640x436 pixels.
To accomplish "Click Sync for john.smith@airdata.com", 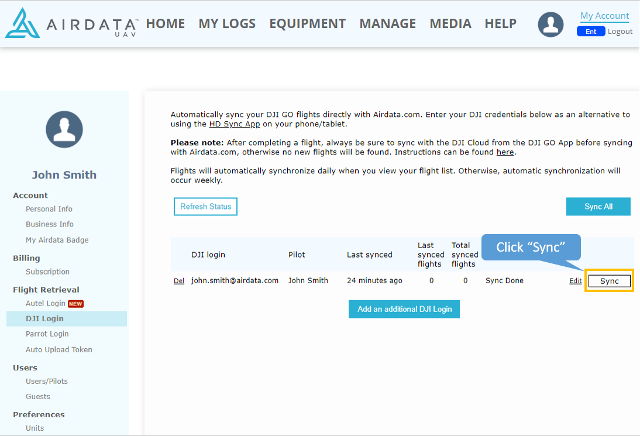I will click(x=609, y=281).
